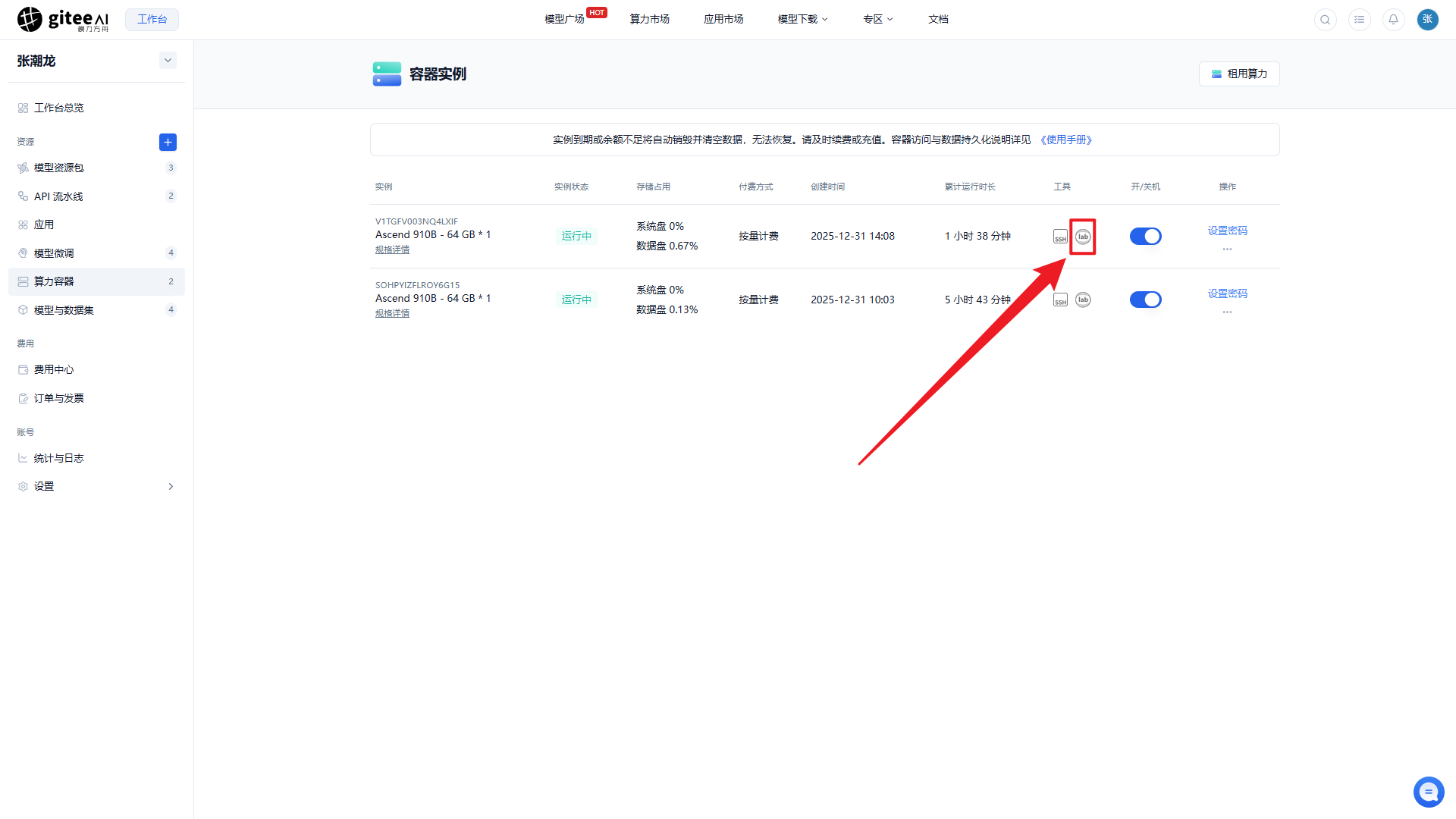
Task: Open JupyterLab icon for SOHPYIZFLROY6G15 instance
Action: (1083, 300)
